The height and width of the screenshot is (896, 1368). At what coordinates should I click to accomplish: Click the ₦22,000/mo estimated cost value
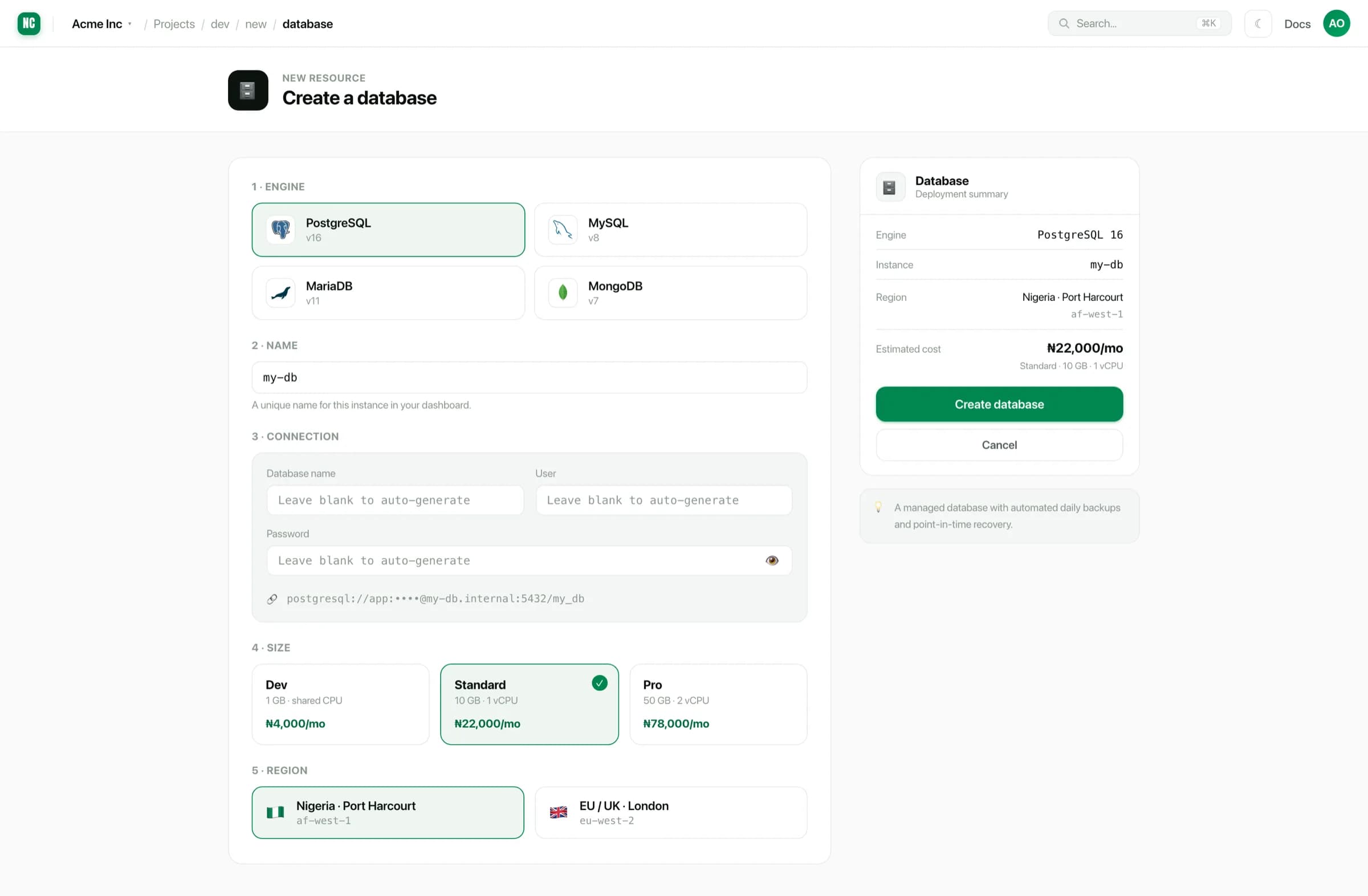1085,348
